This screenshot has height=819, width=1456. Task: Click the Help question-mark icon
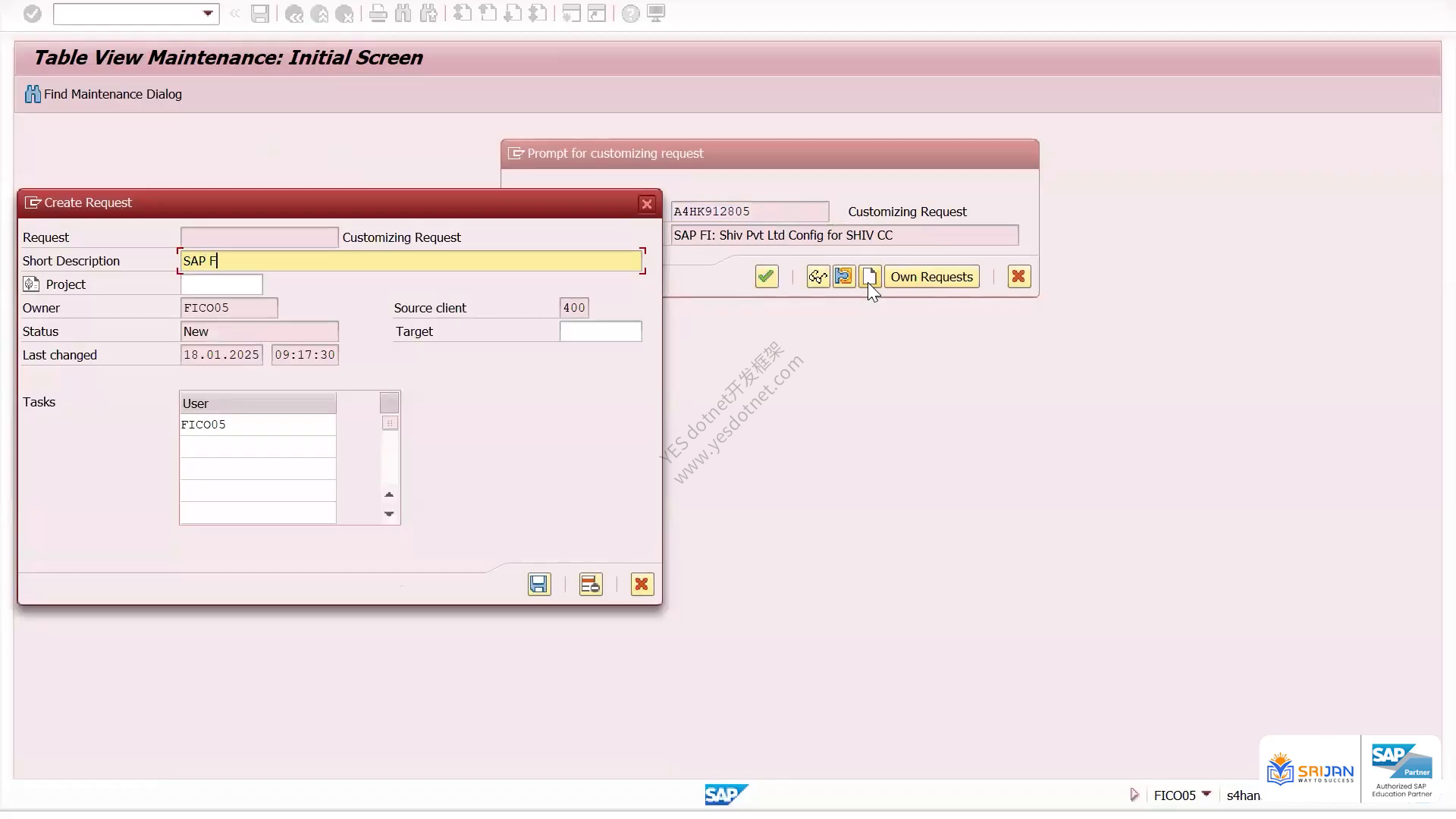pos(630,14)
